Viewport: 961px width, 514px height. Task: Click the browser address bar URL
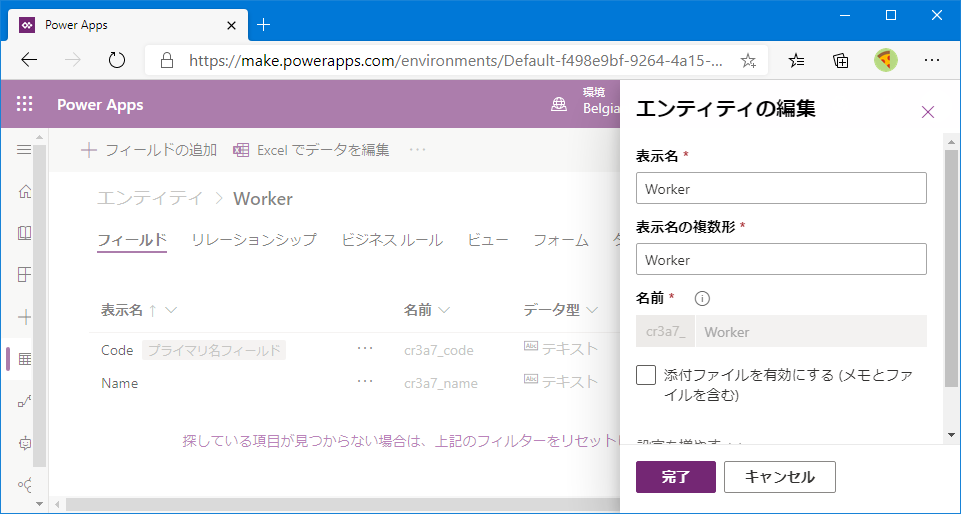tap(456, 60)
